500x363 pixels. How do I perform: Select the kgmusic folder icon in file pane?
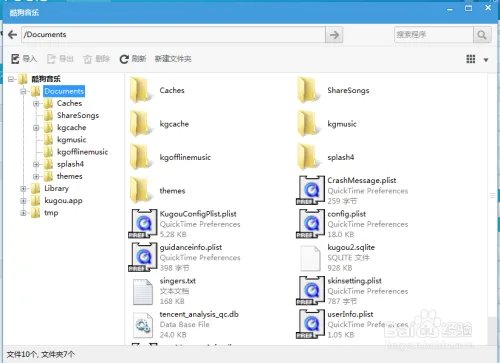(308, 123)
